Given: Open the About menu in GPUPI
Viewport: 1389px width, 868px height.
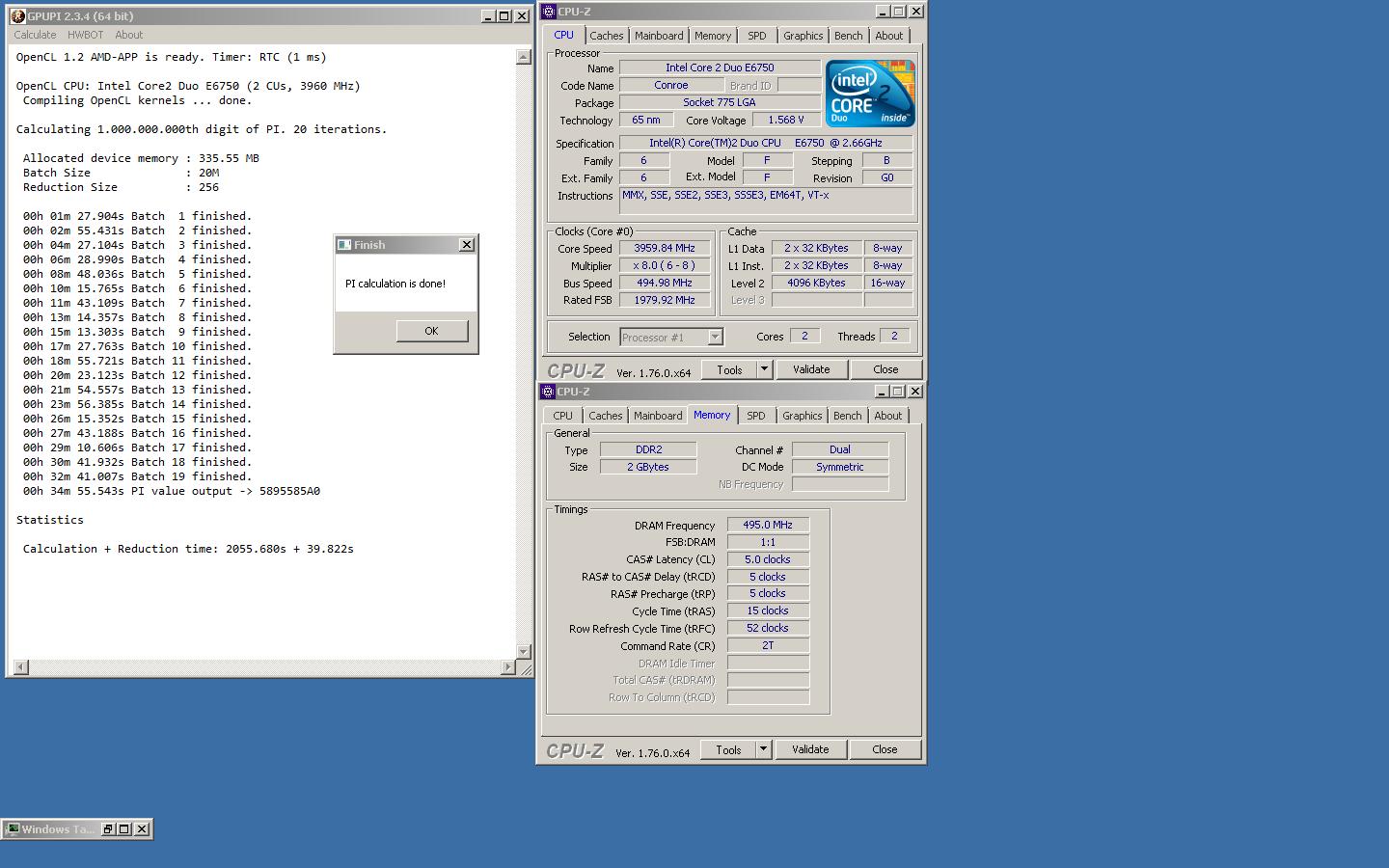Looking at the screenshot, I should click(128, 35).
